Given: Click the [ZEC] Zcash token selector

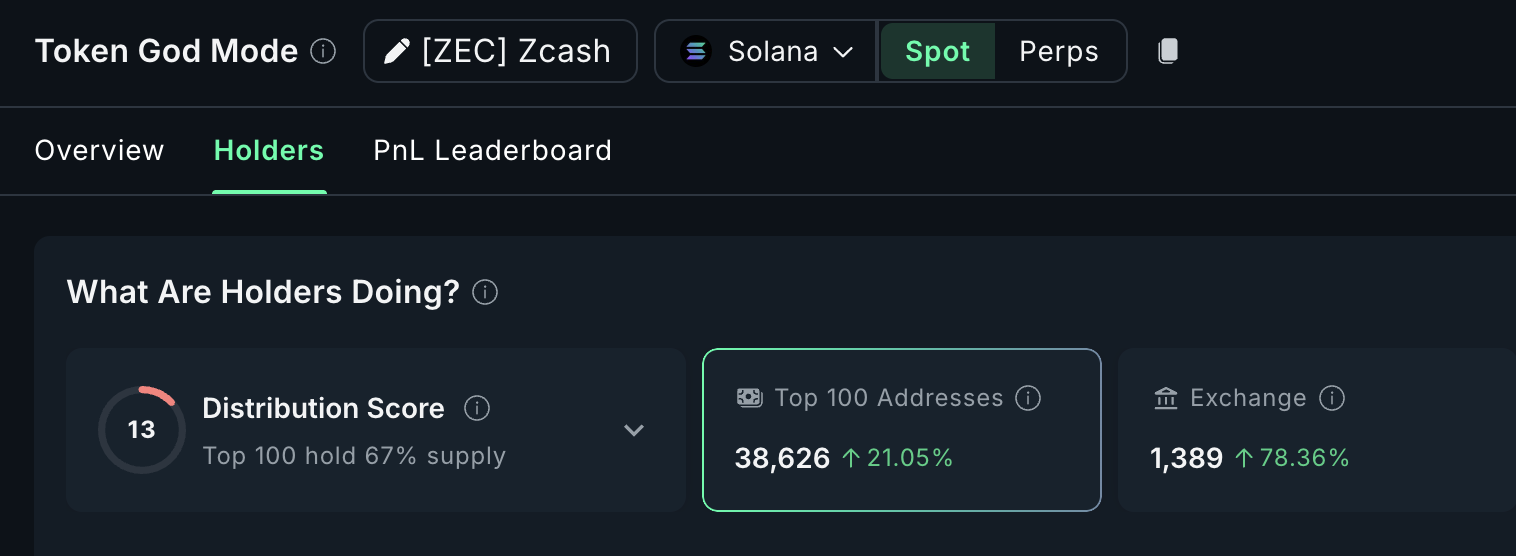Looking at the screenshot, I should (x=500, y=51).
